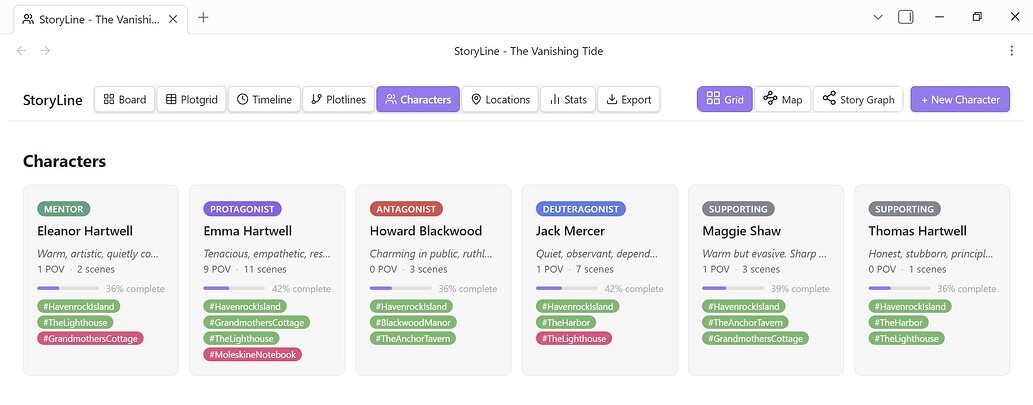Click Thomas Hartwell's #TheHarbor tag

[x=899, y=323]
